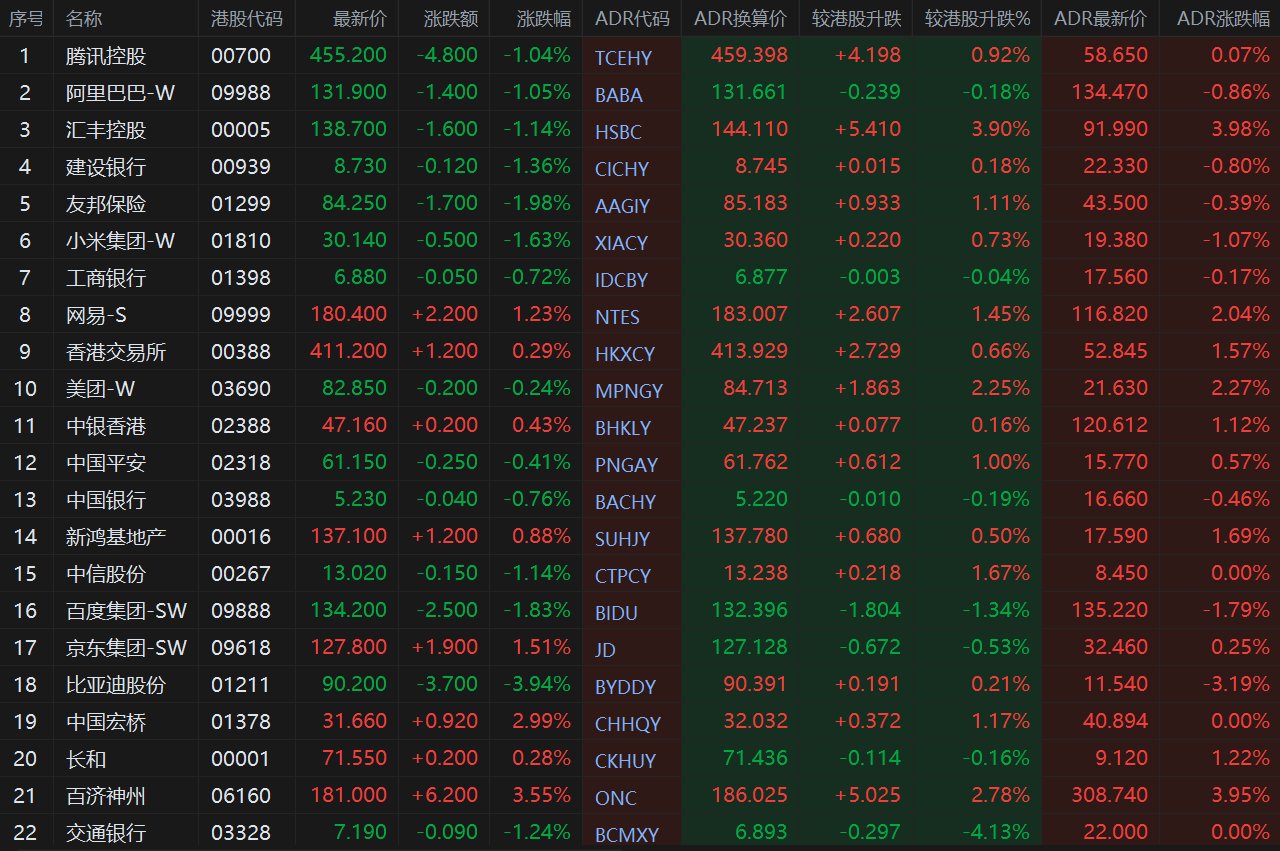Click the 中国银行 stock name
The image size is (1280, 851).
106,500
